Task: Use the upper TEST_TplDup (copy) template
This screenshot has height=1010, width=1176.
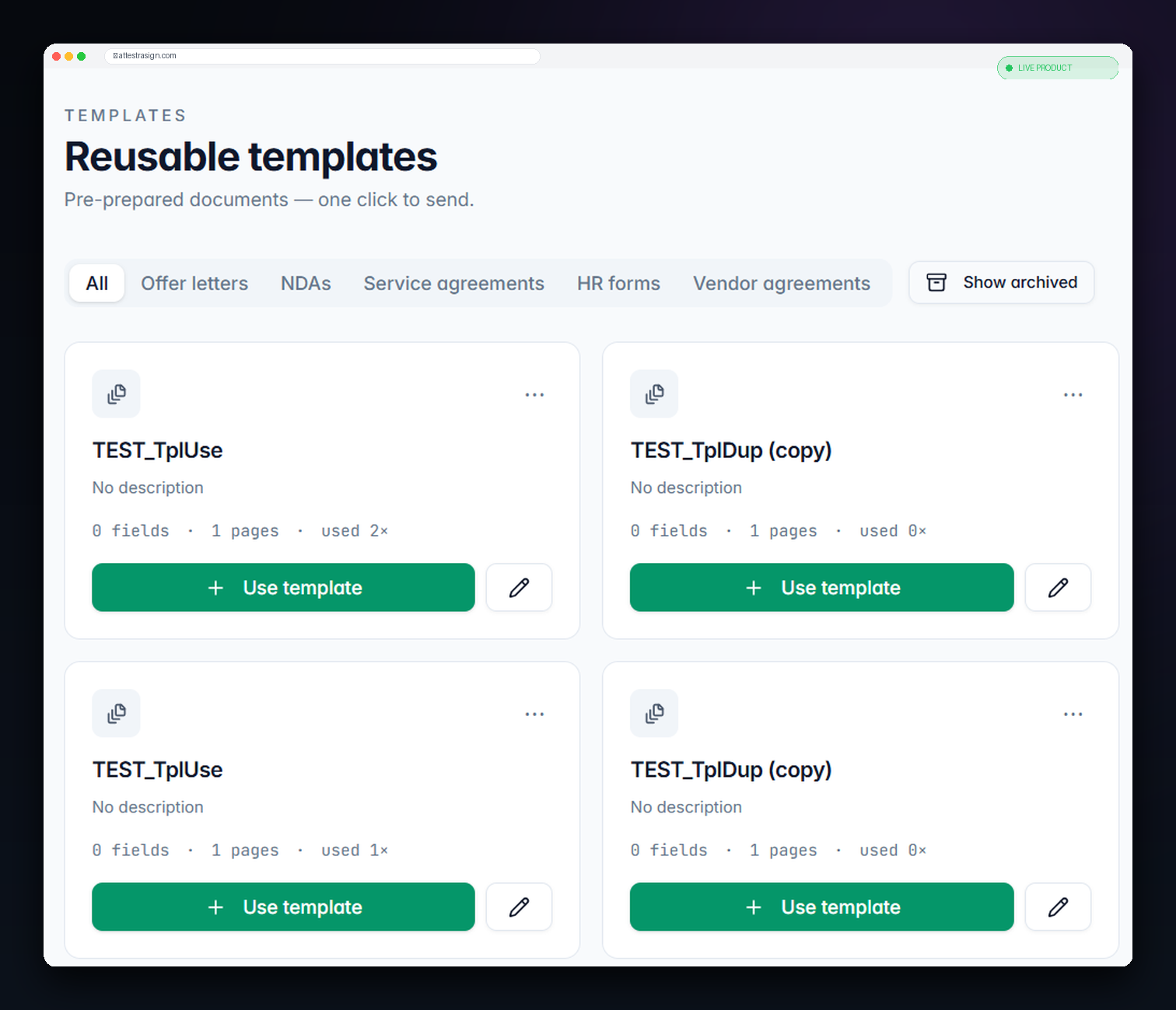Action: click(x=822, y=588)
